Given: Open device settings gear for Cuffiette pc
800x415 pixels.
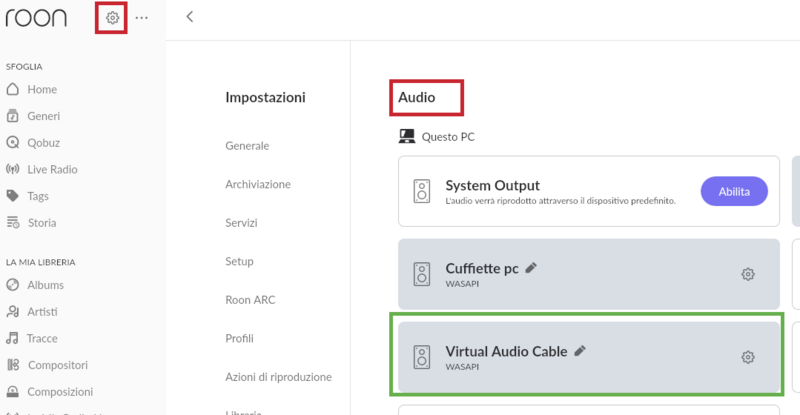Looking at the screenshot, I should (747, 274).
